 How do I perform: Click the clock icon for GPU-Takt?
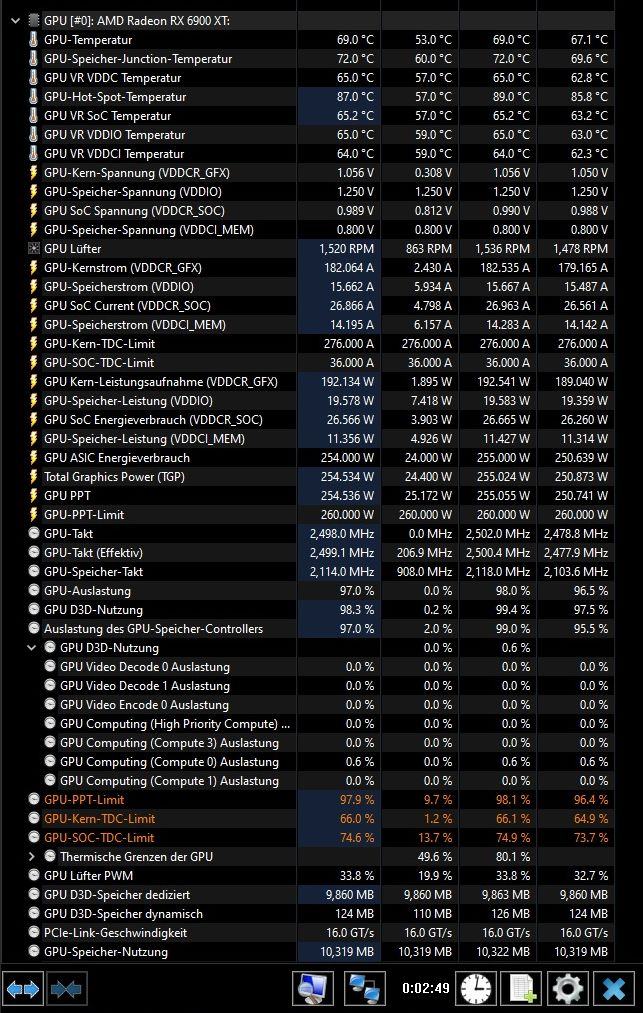[x=34, y=534]
